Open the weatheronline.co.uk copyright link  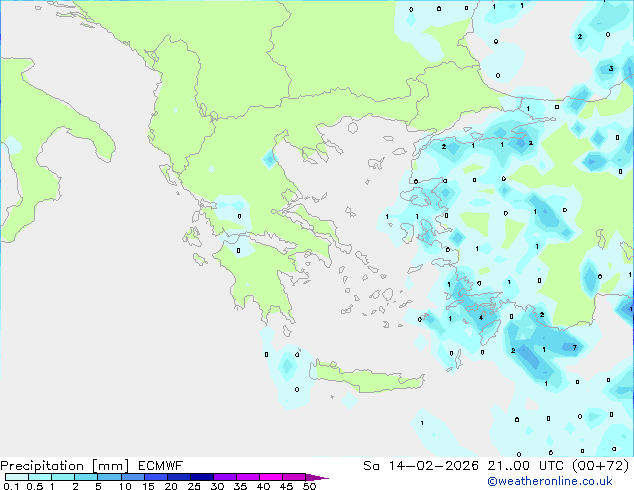[x=550, y=481]
